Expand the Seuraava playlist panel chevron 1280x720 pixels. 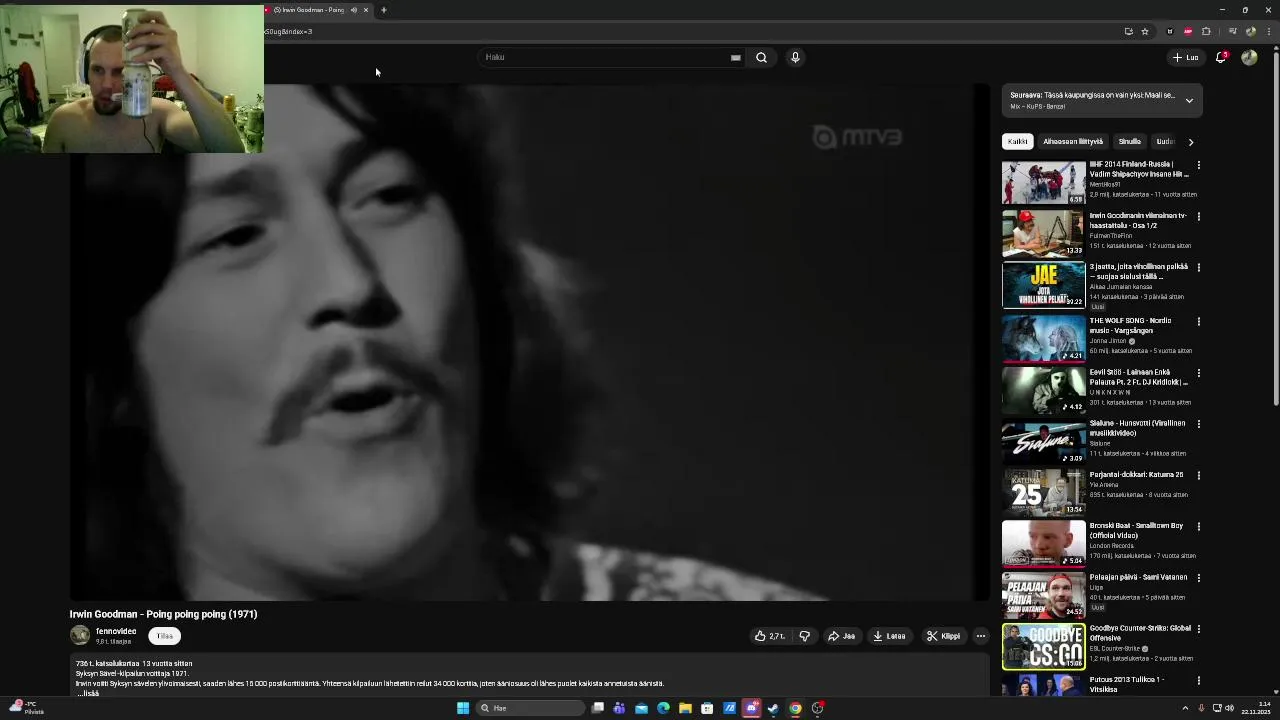coord(1189,100)
